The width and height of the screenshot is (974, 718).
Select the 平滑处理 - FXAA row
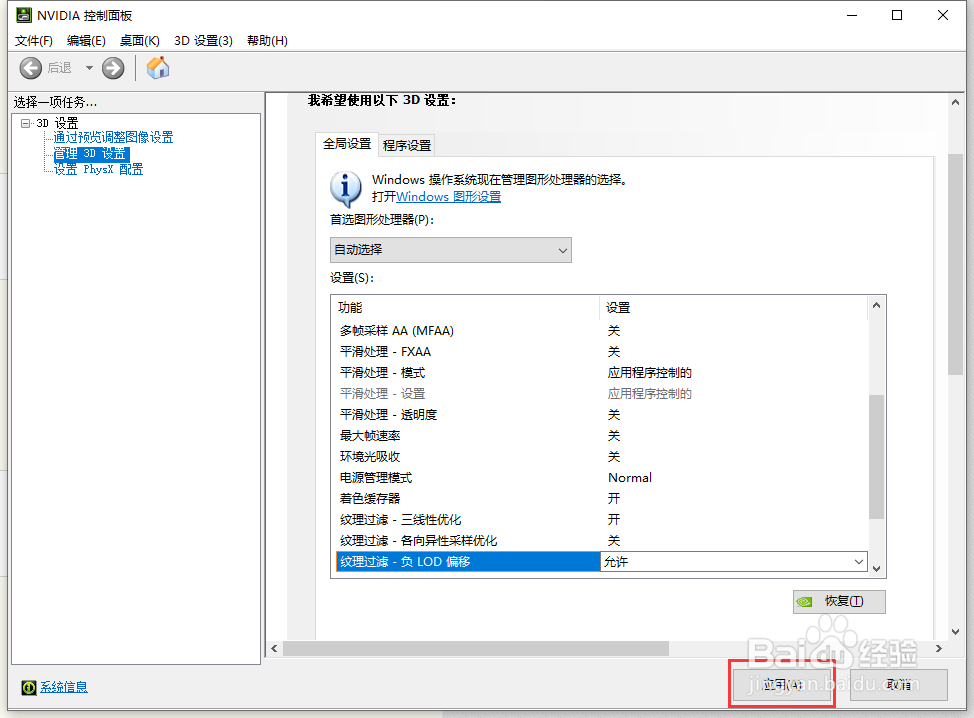coord(601,352)
